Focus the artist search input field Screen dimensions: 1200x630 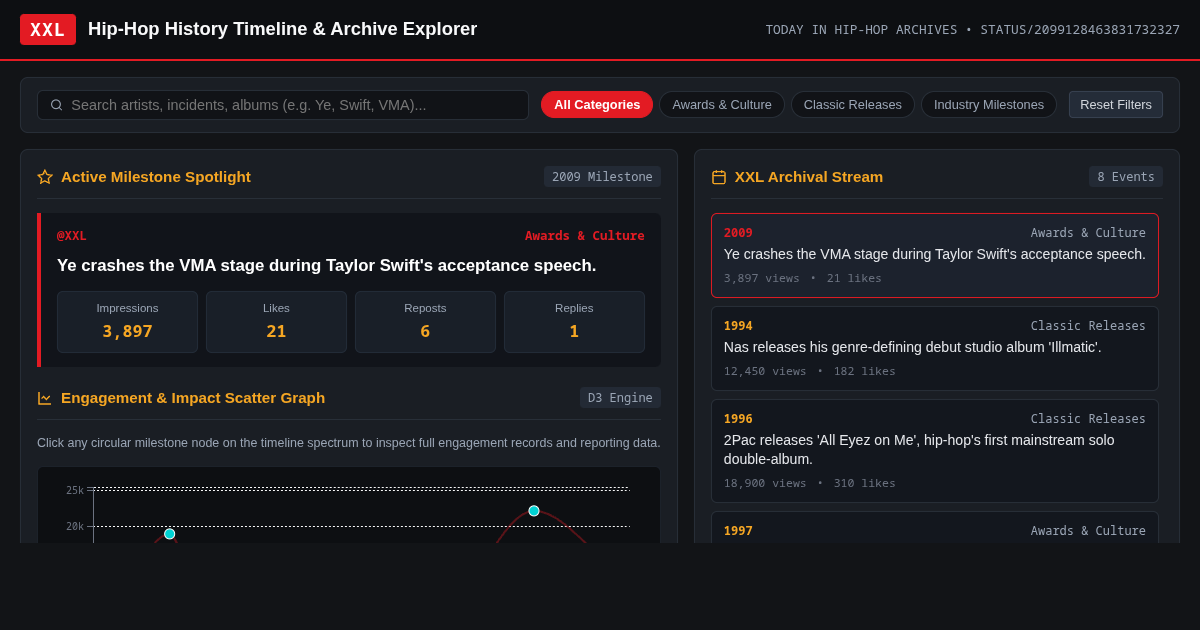click(283, 105)
